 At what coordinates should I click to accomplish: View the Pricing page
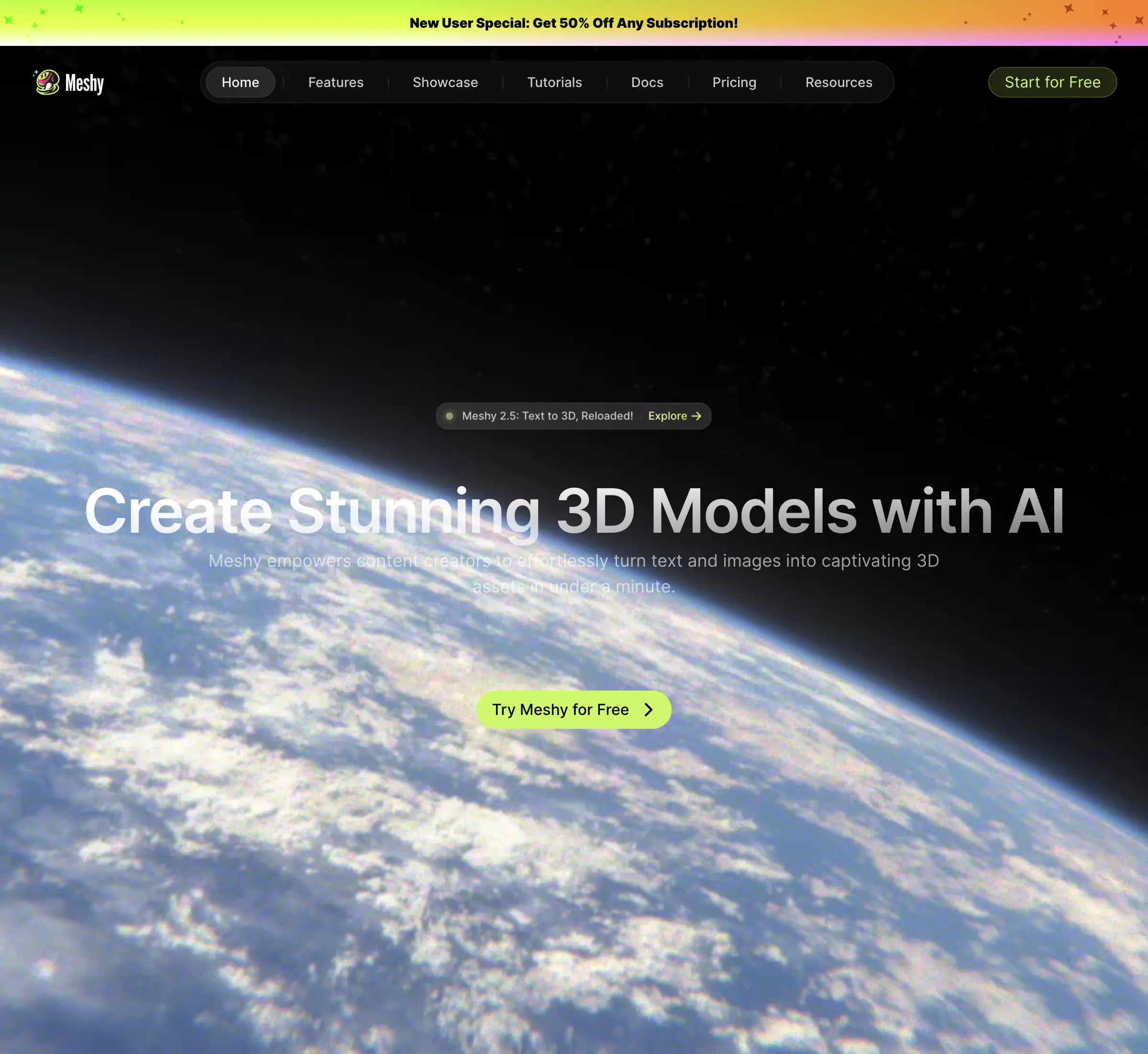tap(734, 82)
